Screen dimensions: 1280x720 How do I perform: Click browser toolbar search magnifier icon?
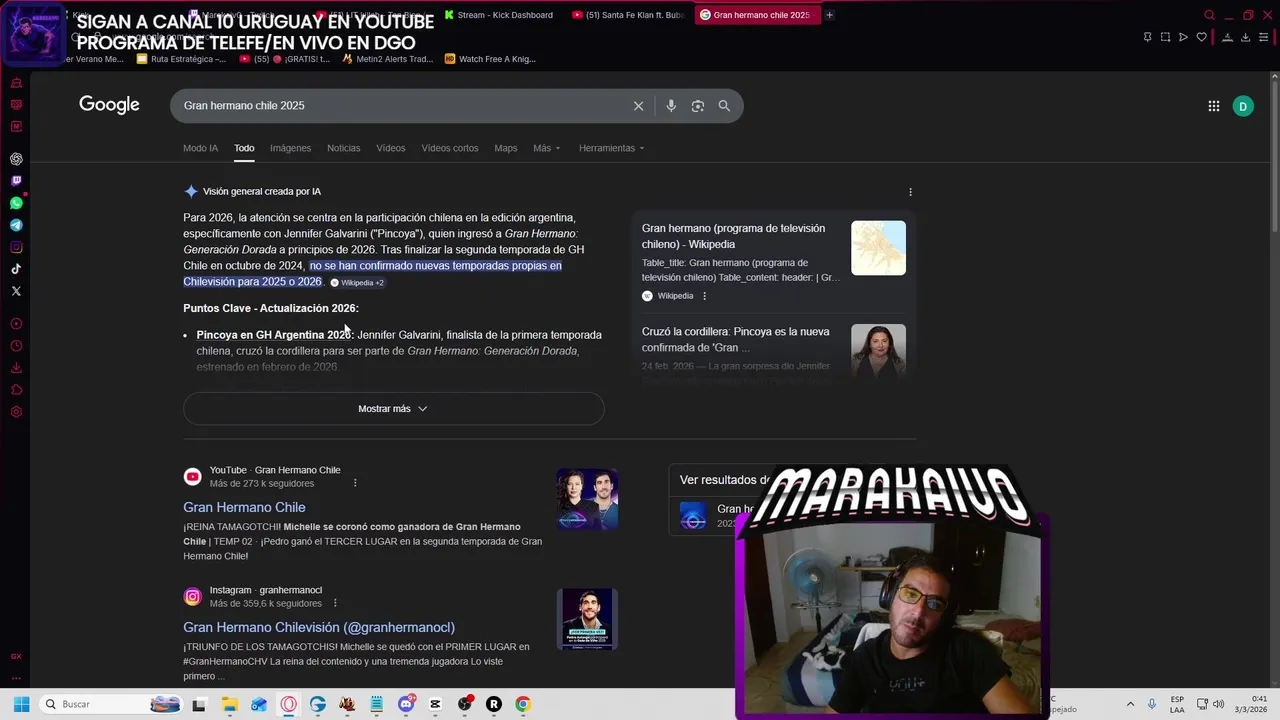1209,15
